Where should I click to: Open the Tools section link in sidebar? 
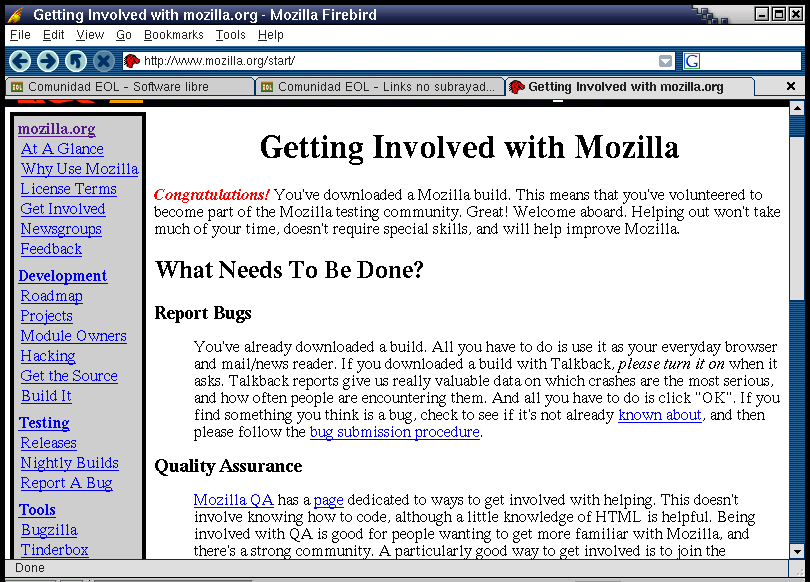pos(37,510)
